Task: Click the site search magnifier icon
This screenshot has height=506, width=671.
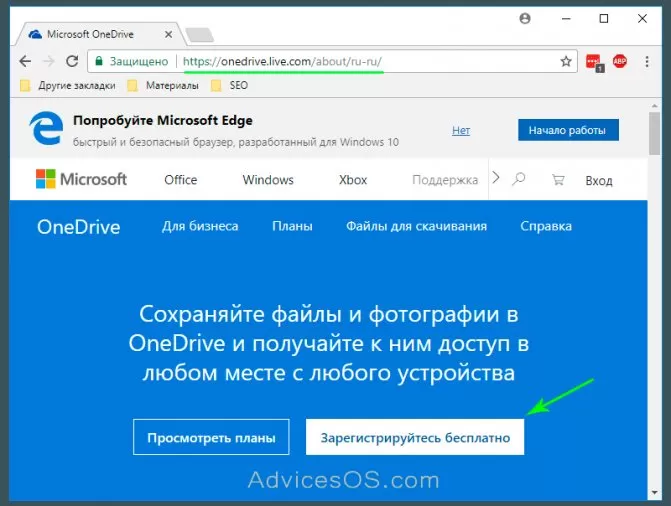Action: point(519,179)
